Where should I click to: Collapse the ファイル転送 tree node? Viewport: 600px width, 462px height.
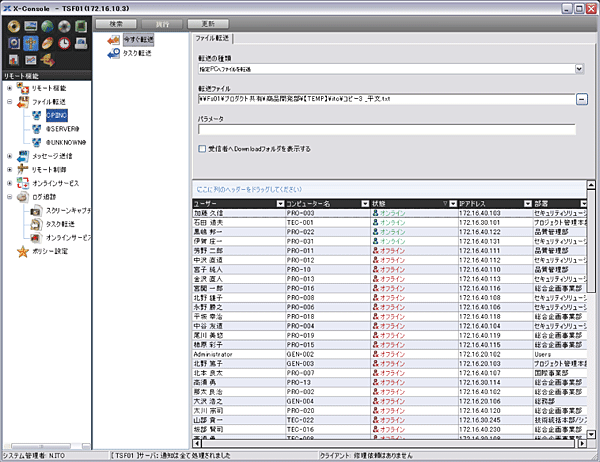9,101
